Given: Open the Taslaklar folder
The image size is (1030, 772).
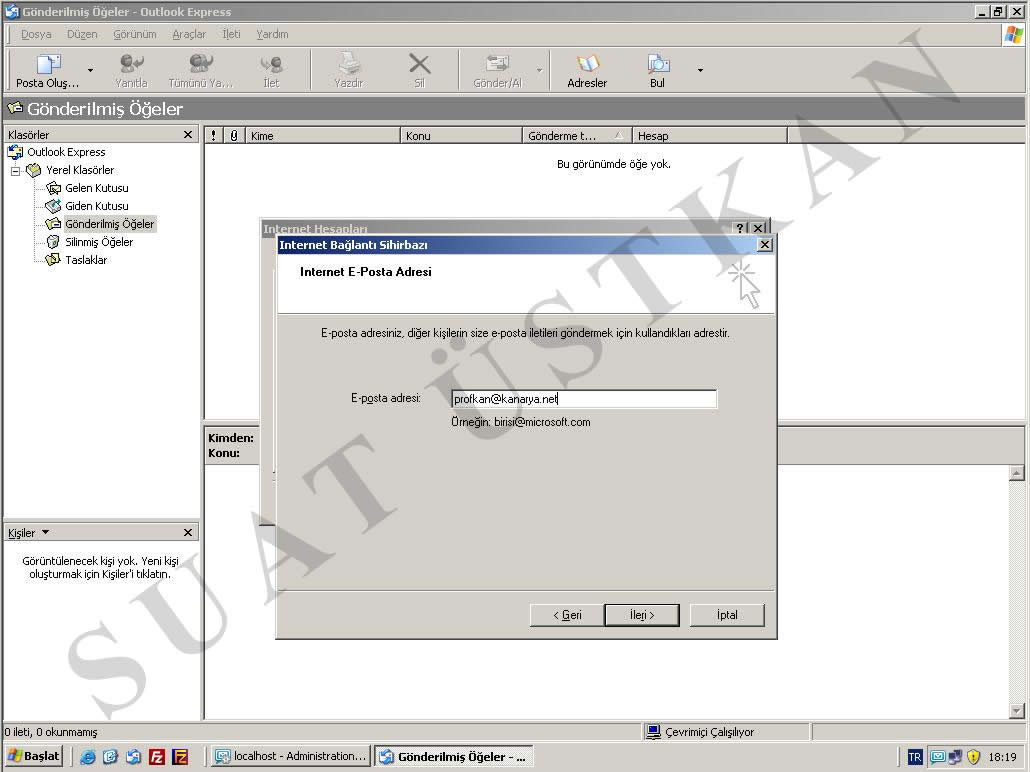Looking at the screenshot, I should click(86, 260).
